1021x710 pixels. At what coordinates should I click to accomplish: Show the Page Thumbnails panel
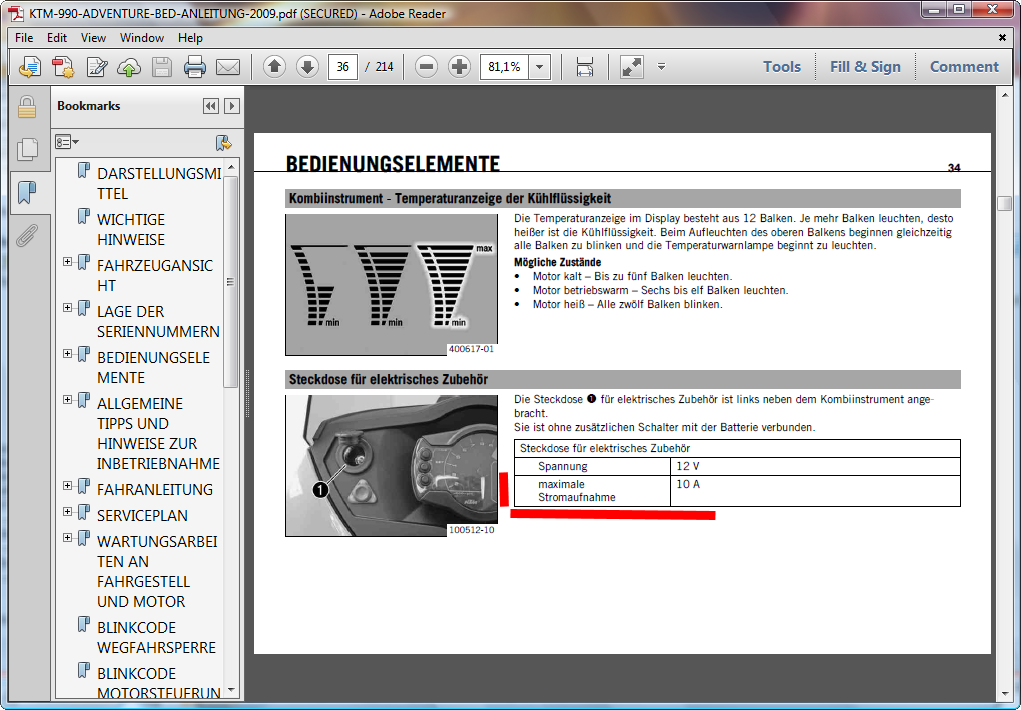27,150
